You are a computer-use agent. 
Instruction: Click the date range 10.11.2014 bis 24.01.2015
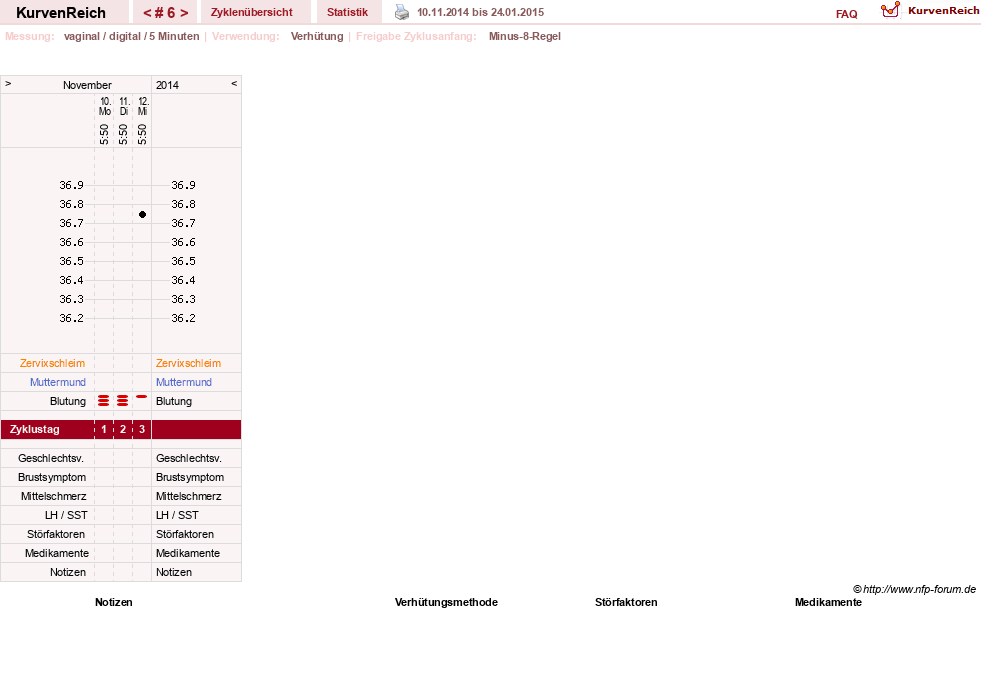click(480, 12)
